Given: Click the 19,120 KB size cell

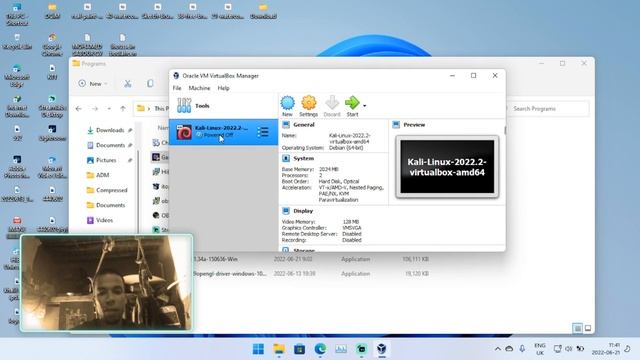Looking at the screenshot, I should point(416,273).
